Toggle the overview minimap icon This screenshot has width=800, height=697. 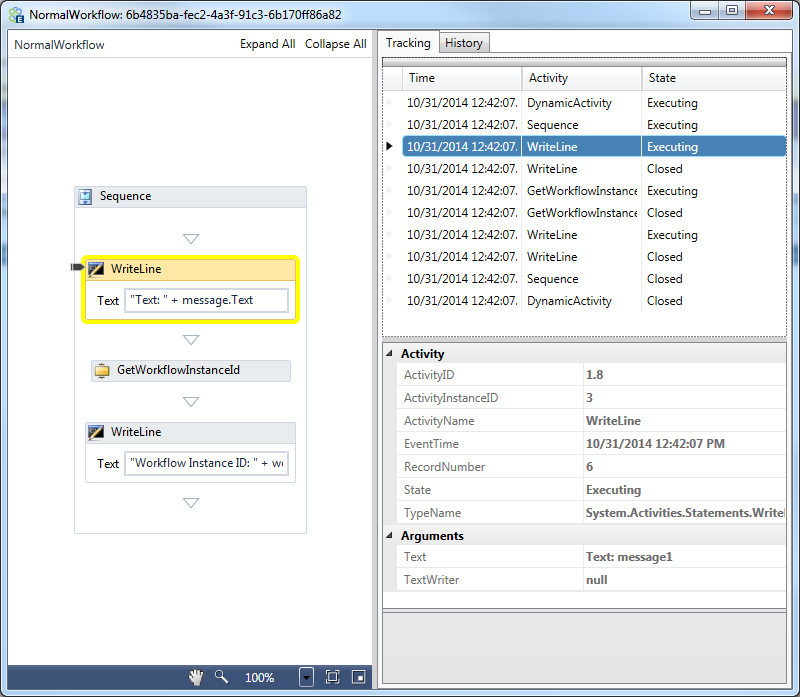(357, 677)
